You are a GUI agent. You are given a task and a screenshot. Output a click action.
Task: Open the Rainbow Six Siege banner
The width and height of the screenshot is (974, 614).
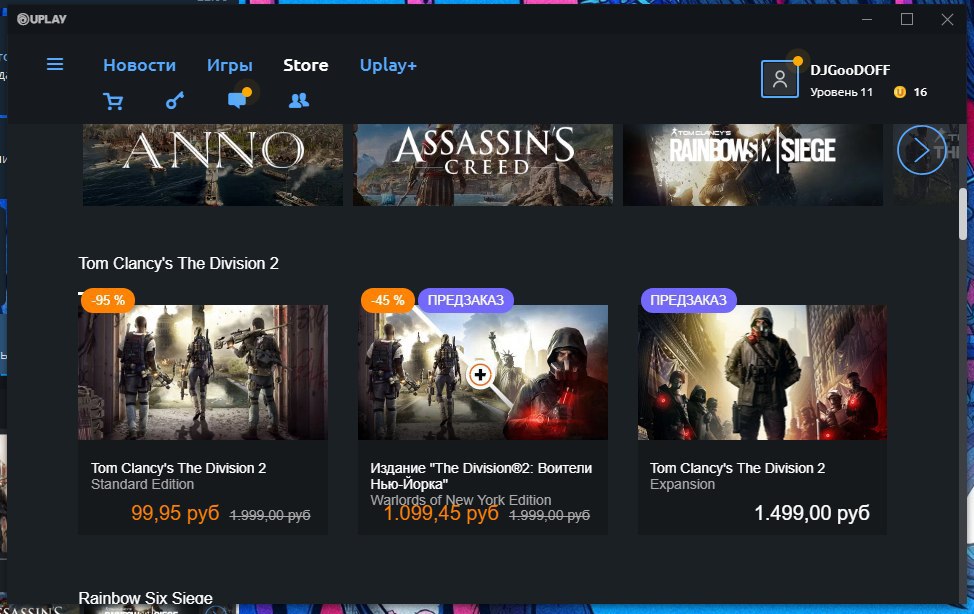tap(753, 165)
